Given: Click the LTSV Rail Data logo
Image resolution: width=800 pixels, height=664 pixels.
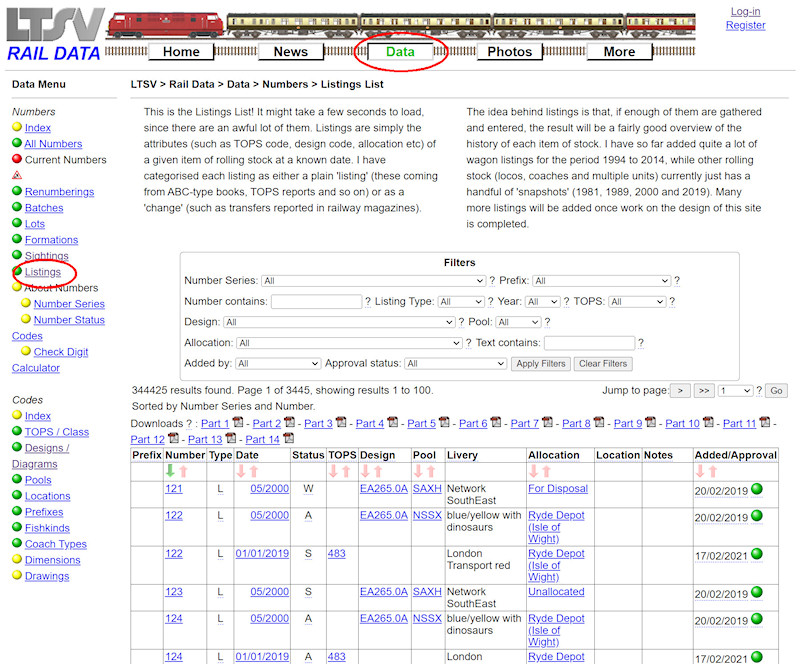Looking at the screenshot, I should [54, 35].
